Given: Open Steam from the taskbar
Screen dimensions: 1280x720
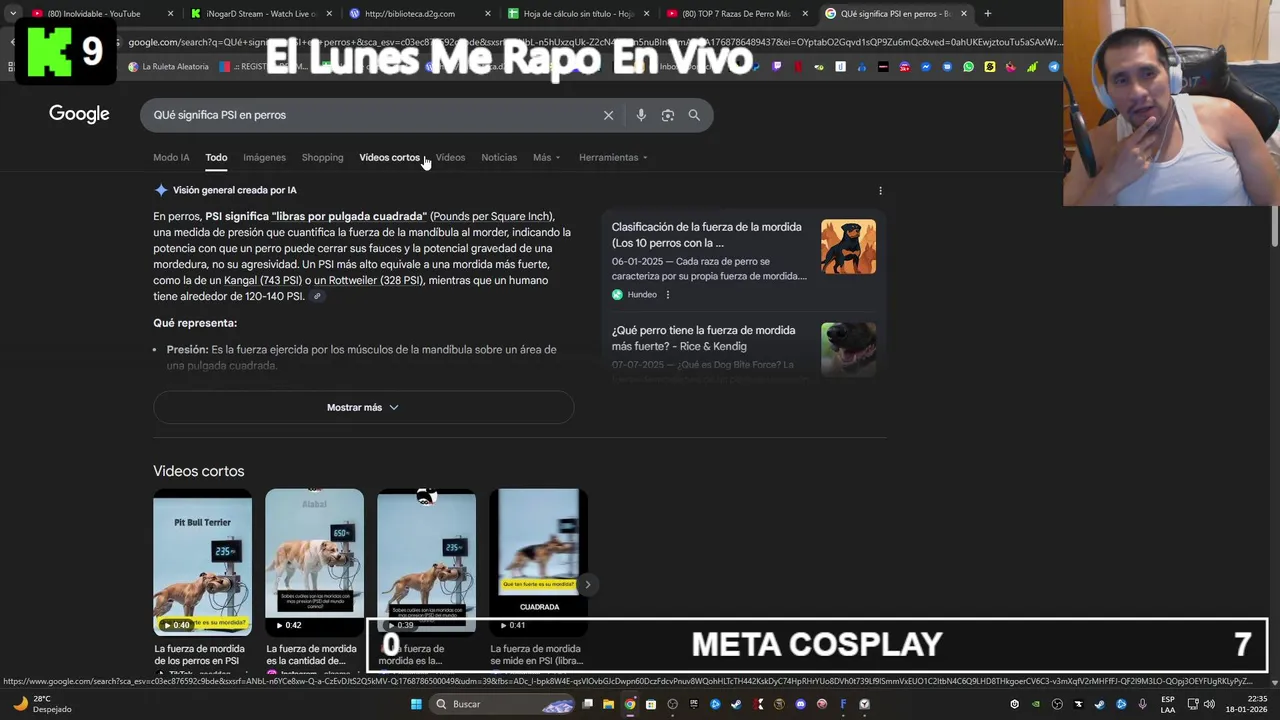Looking at the screenshot, I should click(x=737, y=704).
